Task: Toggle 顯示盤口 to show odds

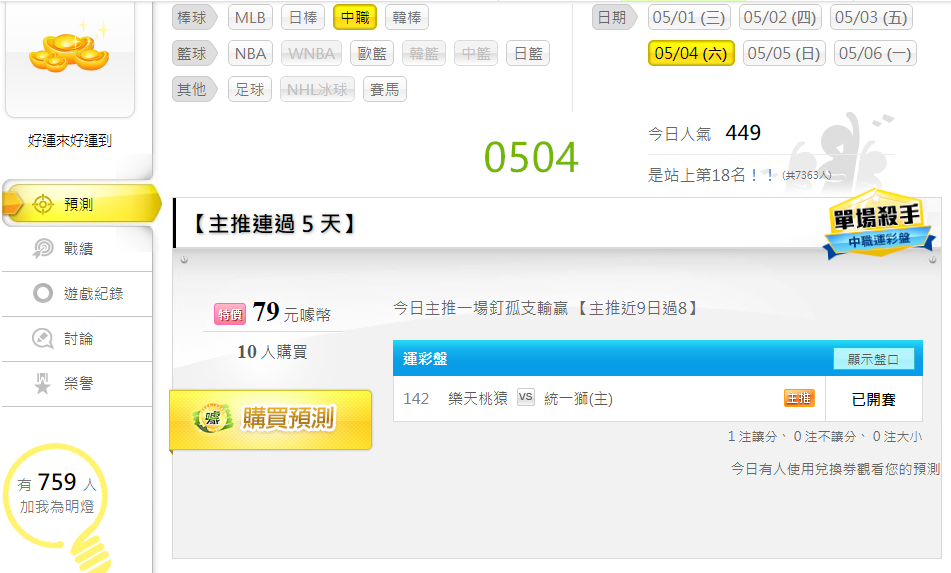Action: [873, 359]
